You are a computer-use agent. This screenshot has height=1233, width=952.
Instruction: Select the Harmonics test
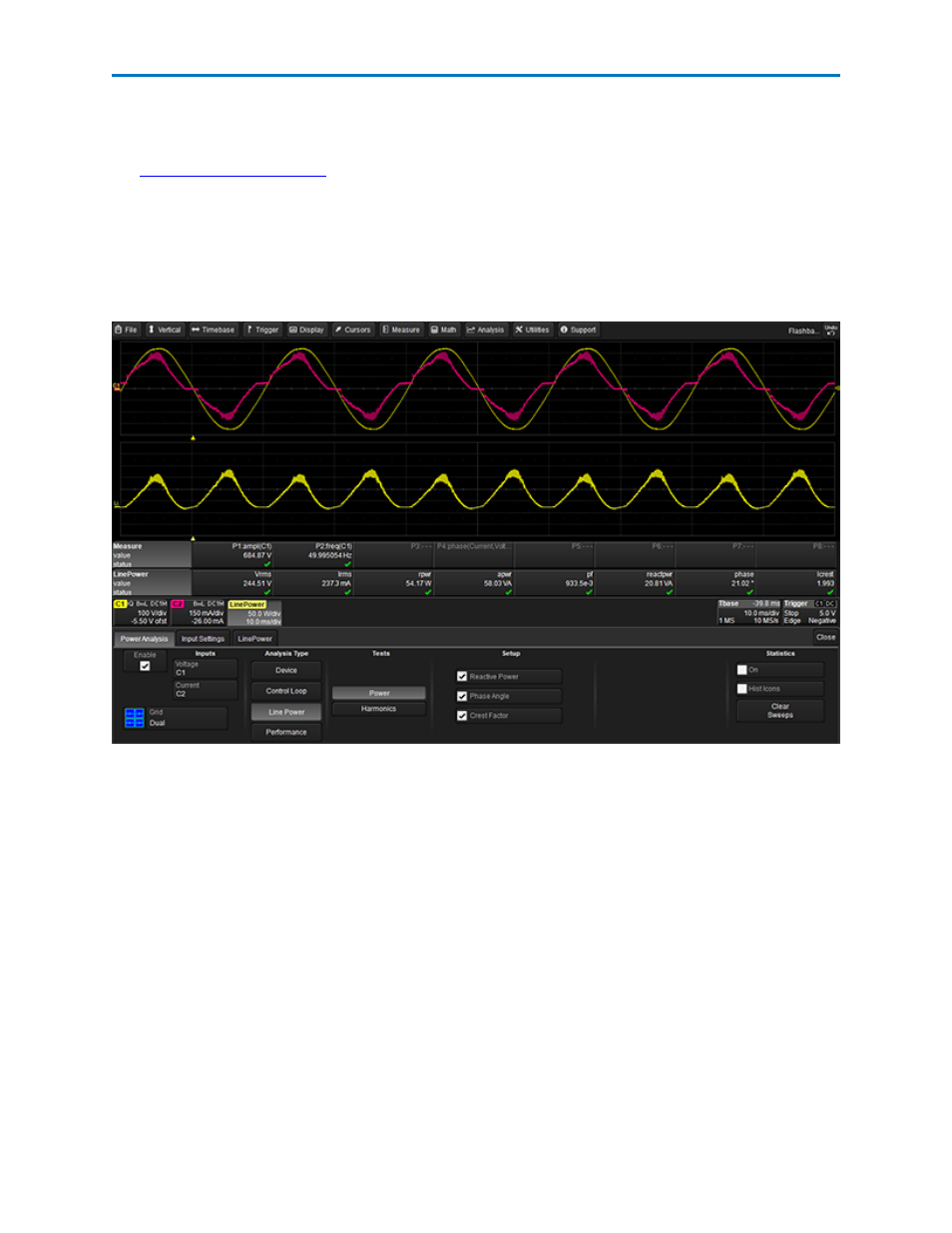click(379, 709)
